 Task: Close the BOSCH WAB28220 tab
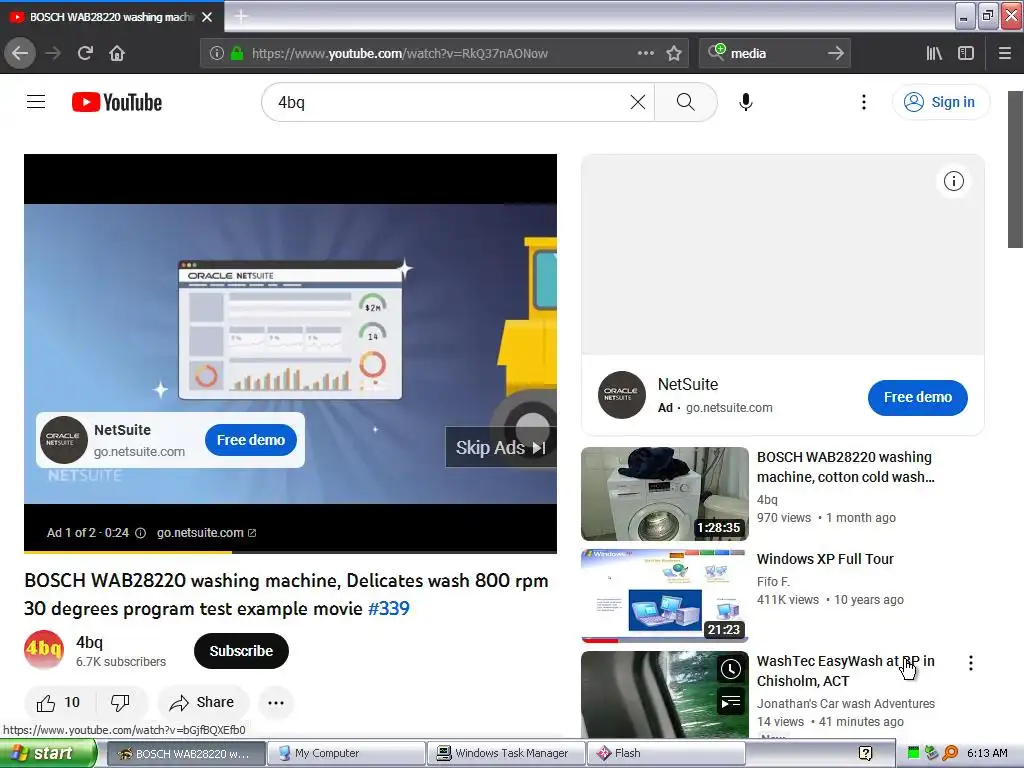coord(207,17)
